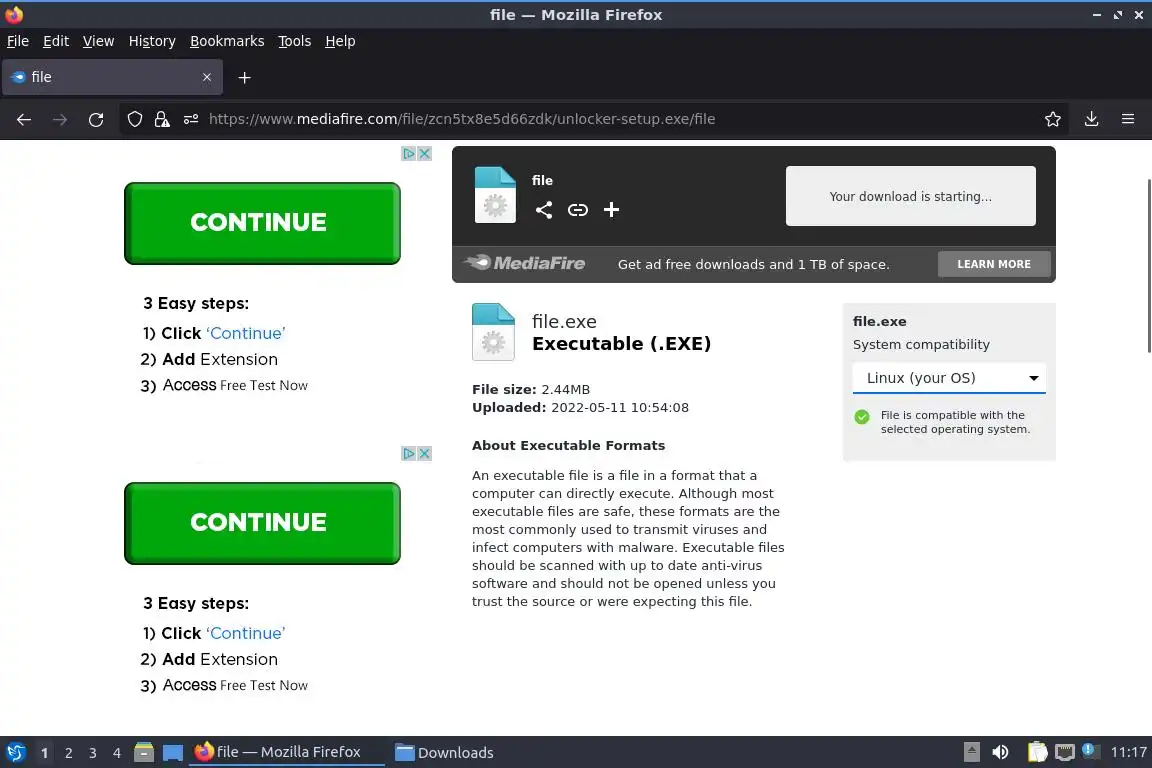Click the show desktop taskbar icon
The width and height of the screenshot is (1152, 768).
click(173, 753)
